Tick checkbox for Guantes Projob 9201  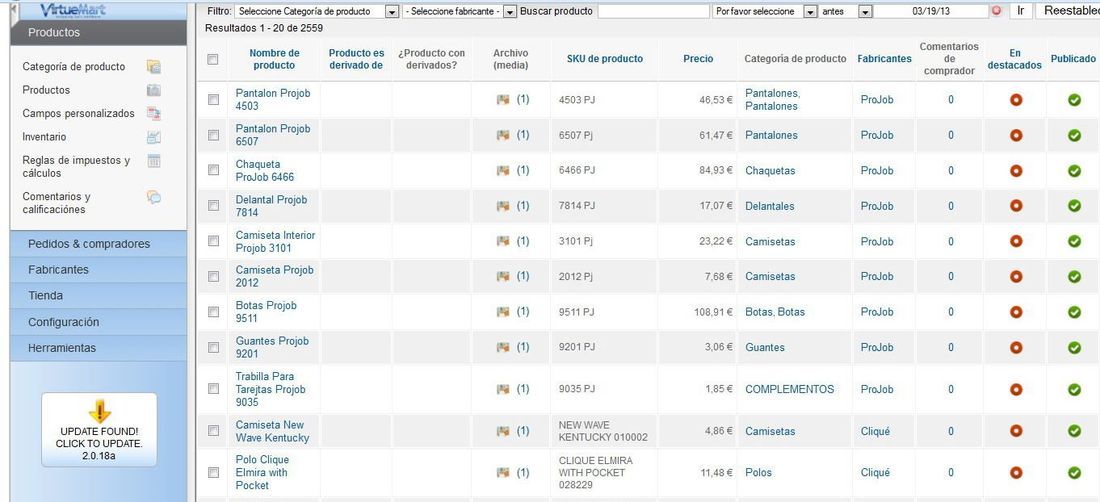(x=213, y=347)
